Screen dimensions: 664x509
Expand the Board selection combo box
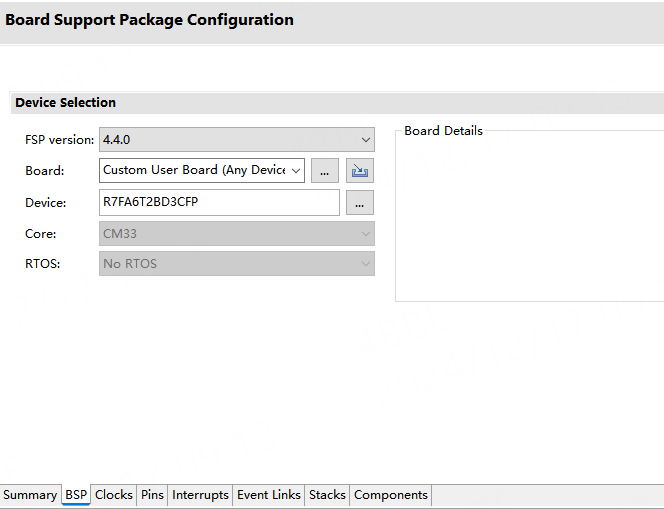click(x=202, y=171)
